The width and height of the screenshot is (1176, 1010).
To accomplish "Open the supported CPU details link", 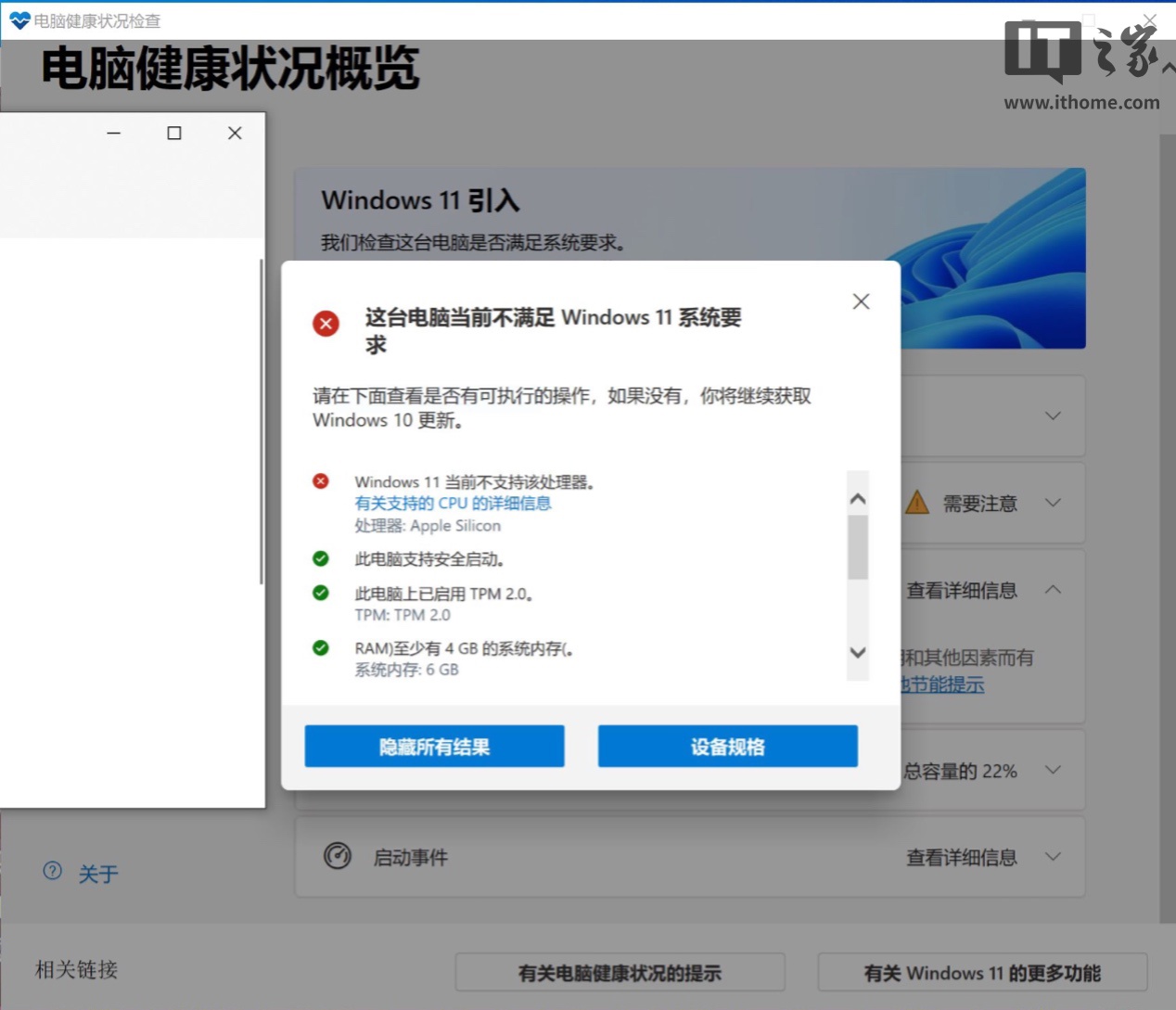I will tap(453, 503).
